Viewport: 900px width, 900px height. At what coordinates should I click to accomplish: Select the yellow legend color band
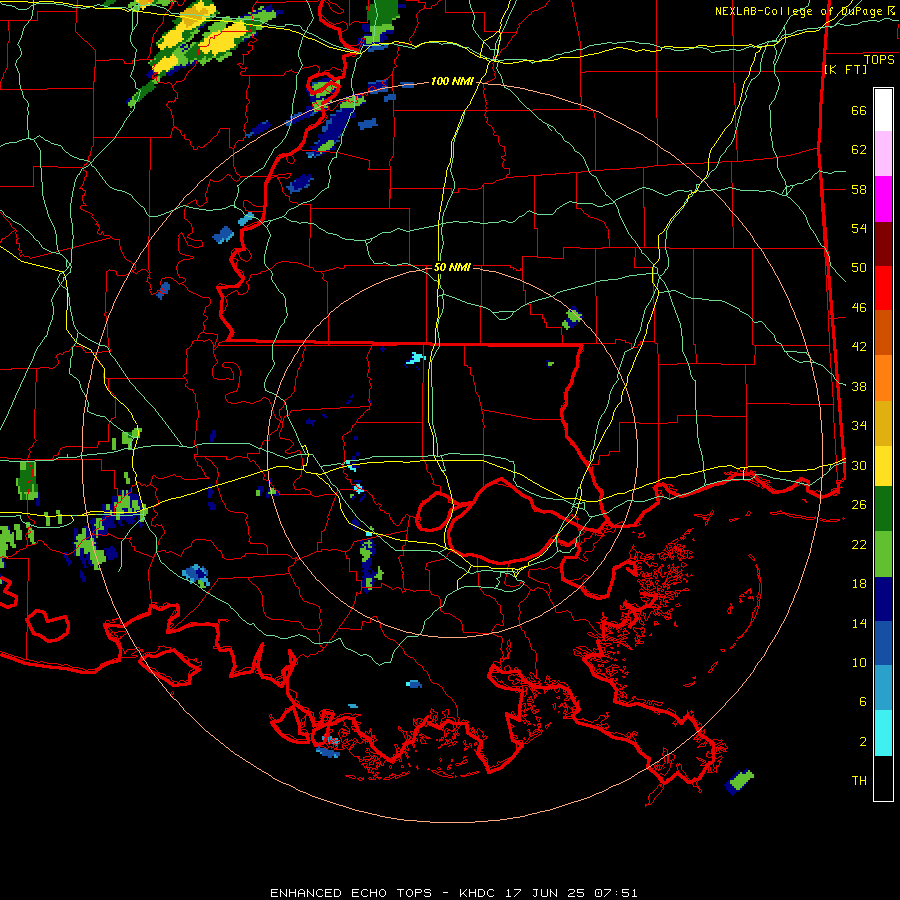883,466
